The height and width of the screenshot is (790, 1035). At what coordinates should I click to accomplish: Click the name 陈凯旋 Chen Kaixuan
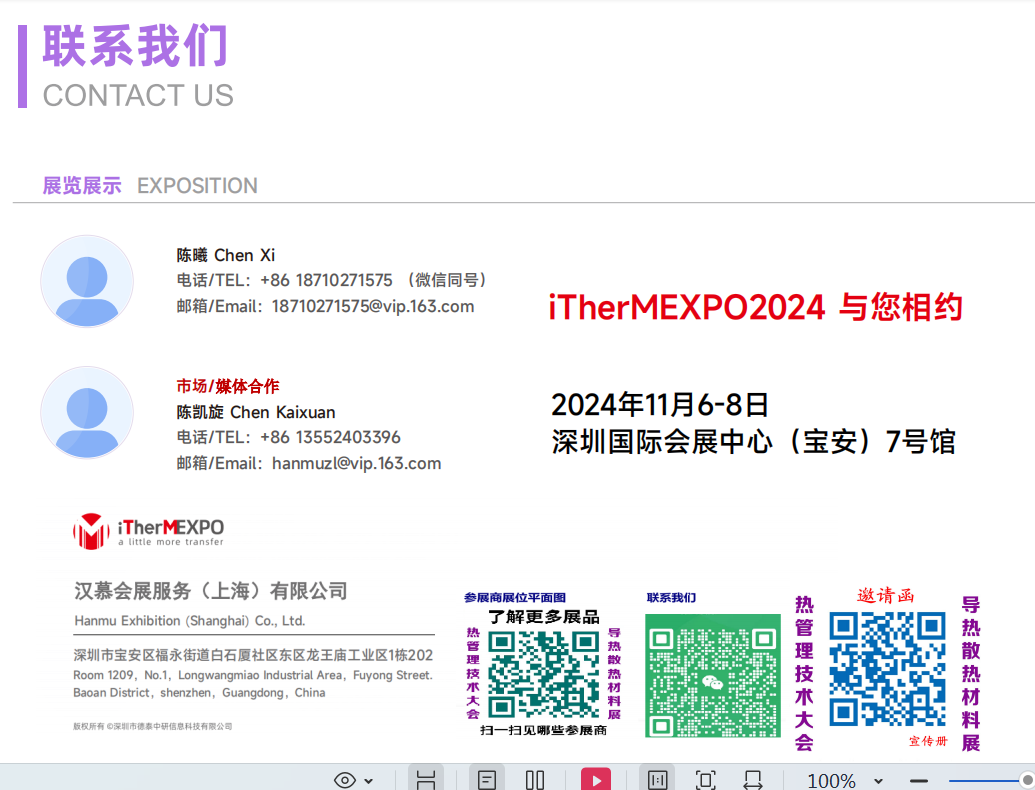click(256, 412)
